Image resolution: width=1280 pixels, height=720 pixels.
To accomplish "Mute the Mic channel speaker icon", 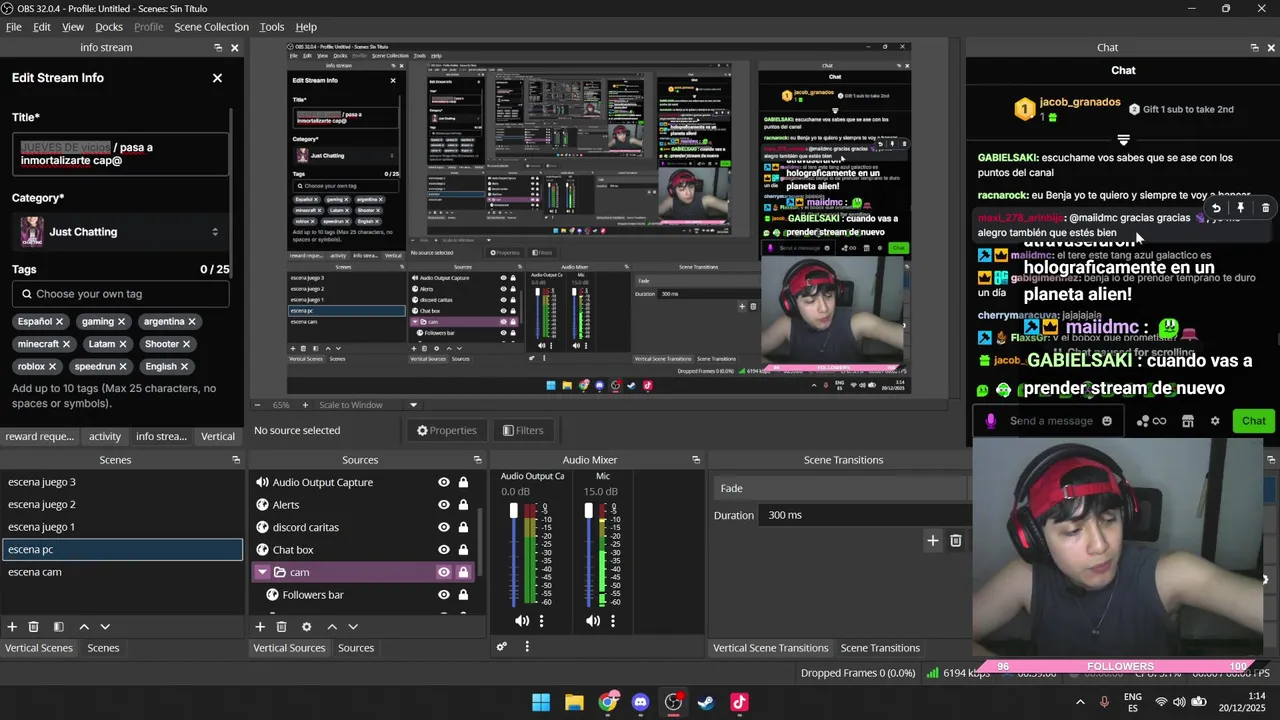I will [592, 621].
